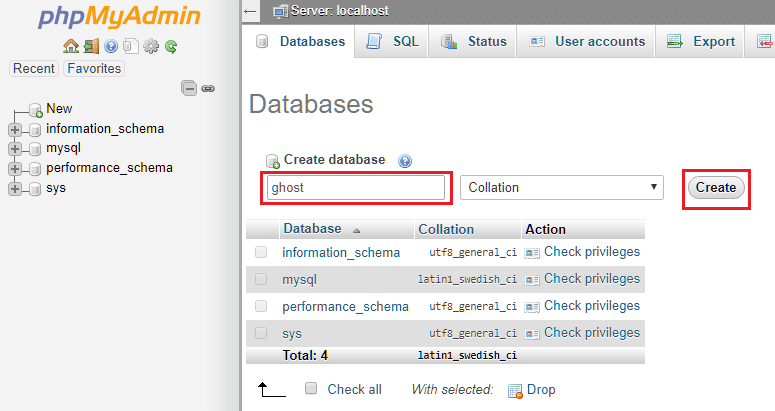This screenshot has width=775, height=411.
Task: Click the Create database cylinder icon
Action: coord(272,161)
